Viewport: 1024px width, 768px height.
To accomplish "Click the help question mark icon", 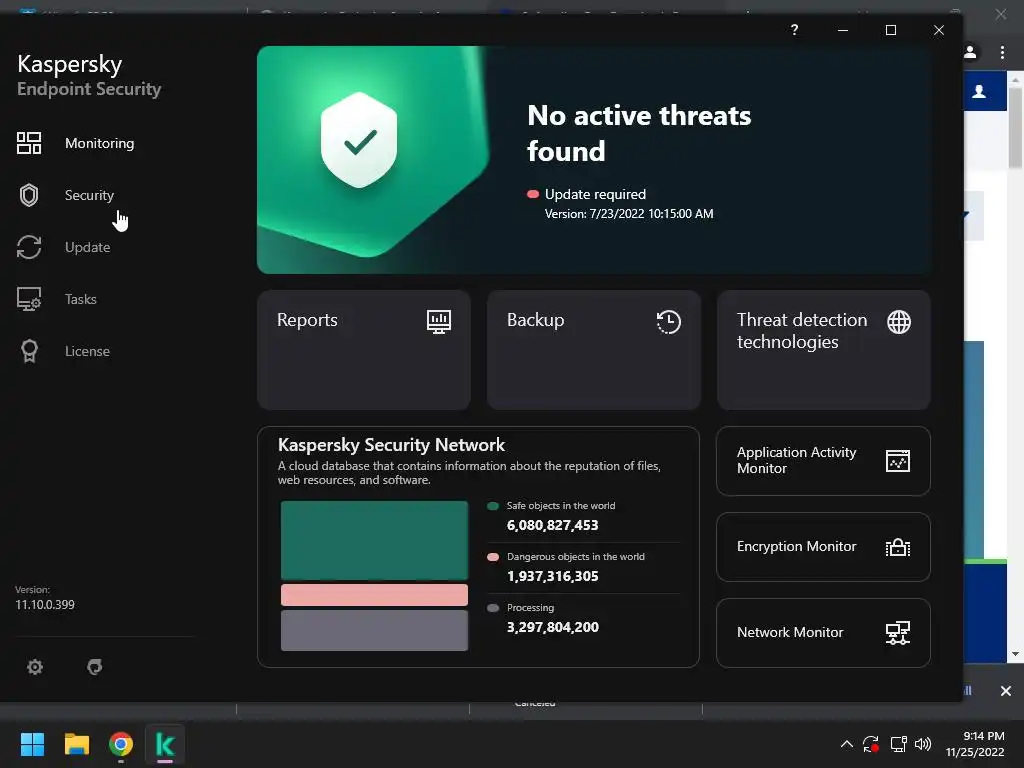I will (x=794, y=30).
